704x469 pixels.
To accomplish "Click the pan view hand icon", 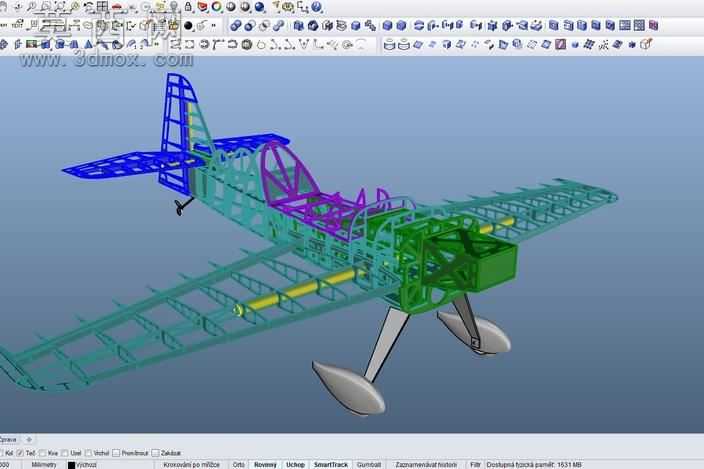I will (4, 7).
